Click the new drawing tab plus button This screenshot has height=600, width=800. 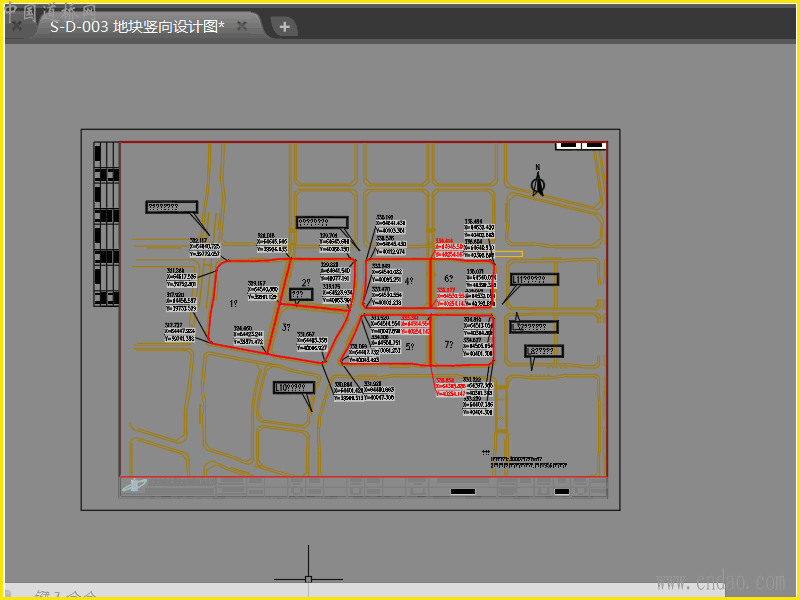point(284,27)
